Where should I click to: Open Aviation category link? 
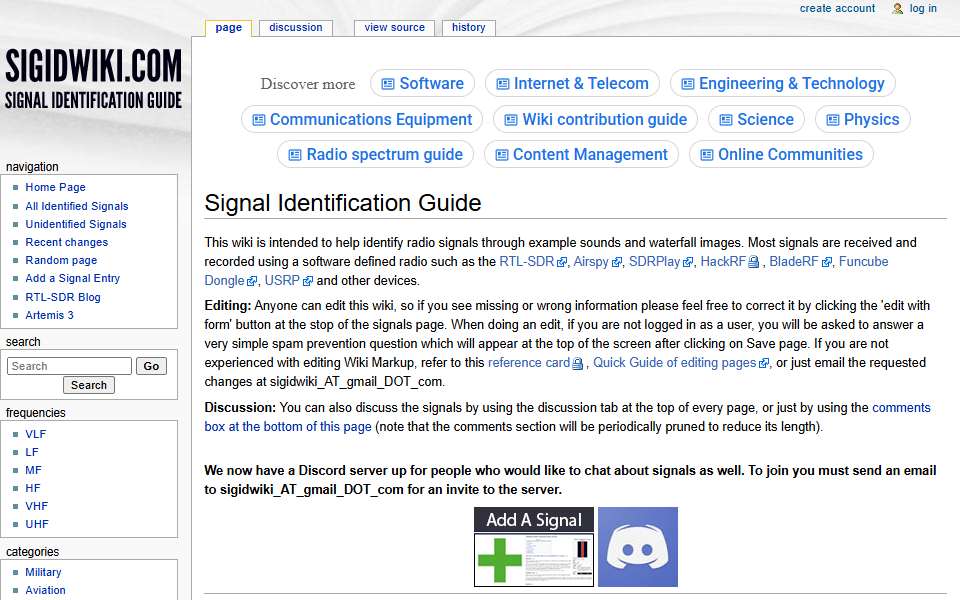click(x=45, y=590)
